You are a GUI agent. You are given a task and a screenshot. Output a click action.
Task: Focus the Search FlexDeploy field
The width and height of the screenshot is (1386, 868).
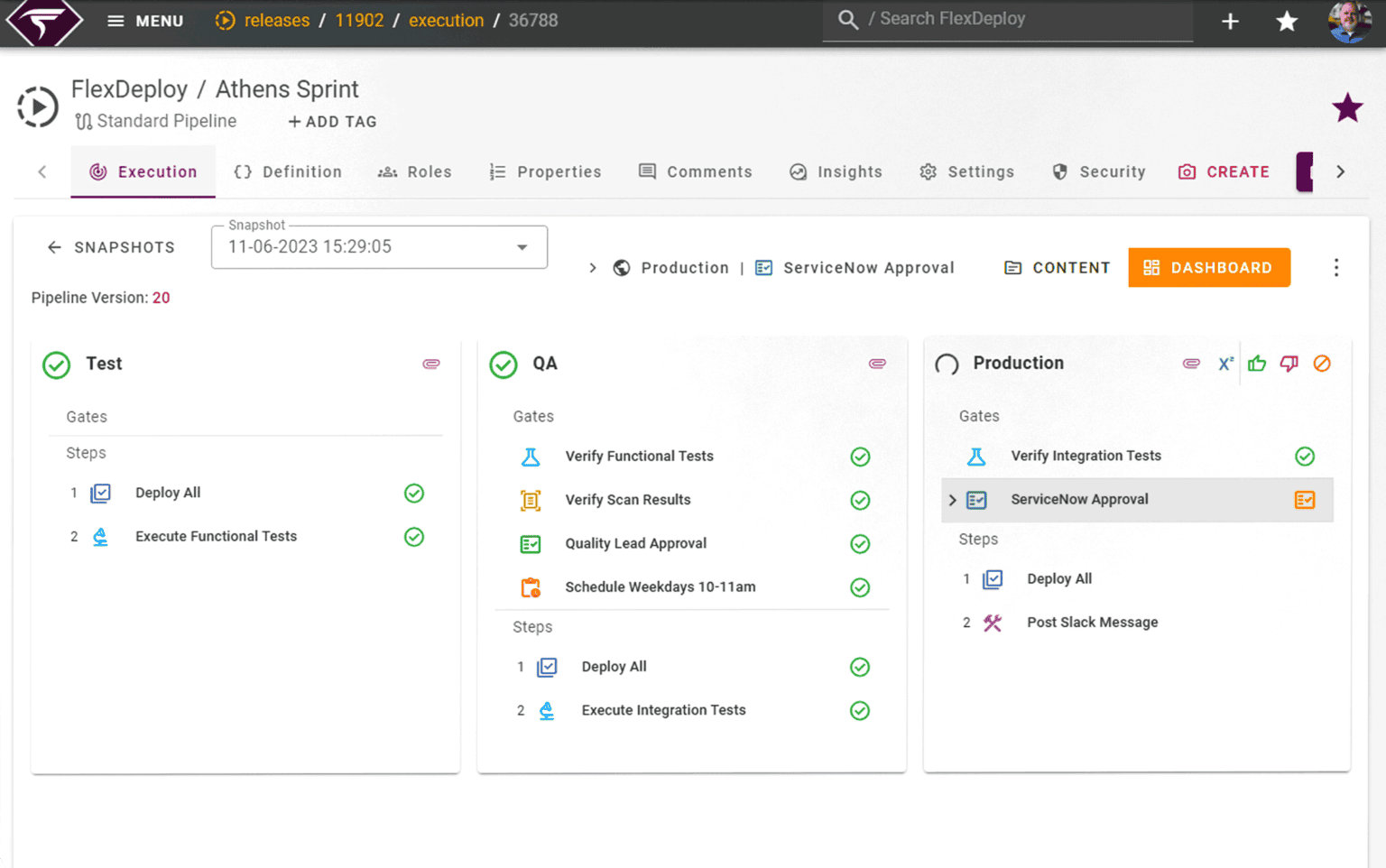(1007, 20)
